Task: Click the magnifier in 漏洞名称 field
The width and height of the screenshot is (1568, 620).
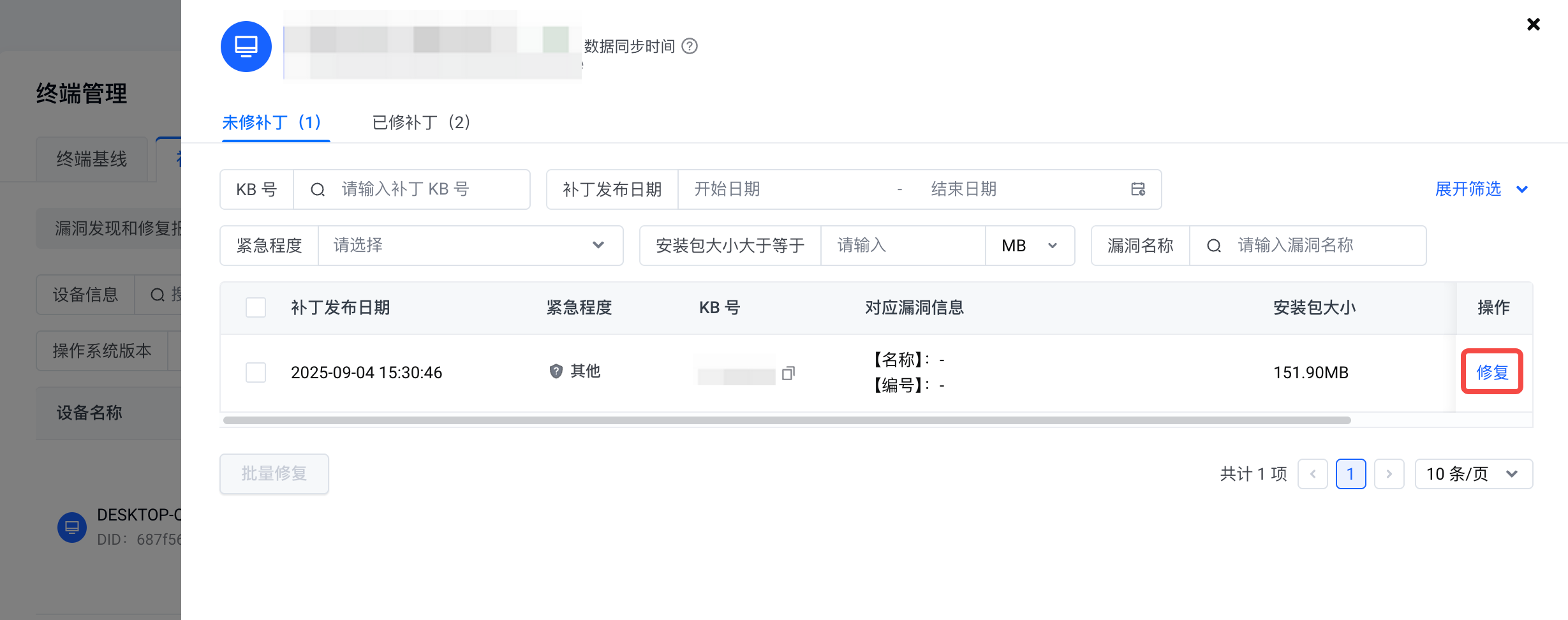Action: pyautogui.click(x=1214, y=246)
